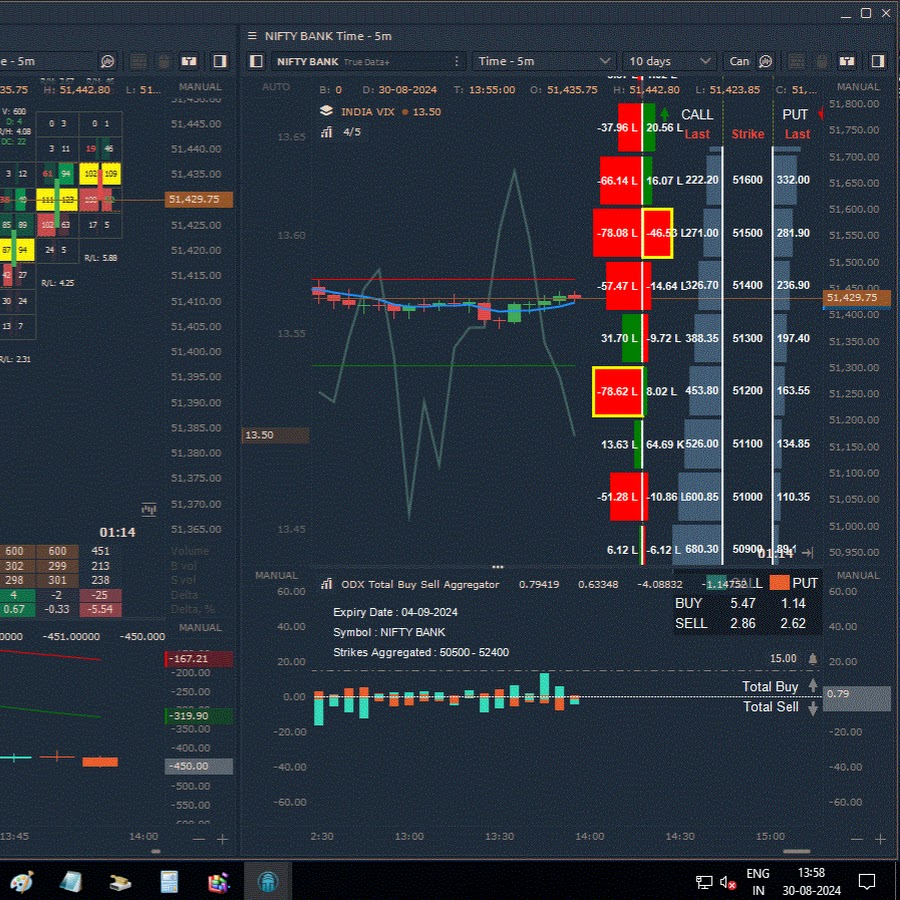
Task: Click the 51,429.75 price marker on main axis
Action: point(856,297)
